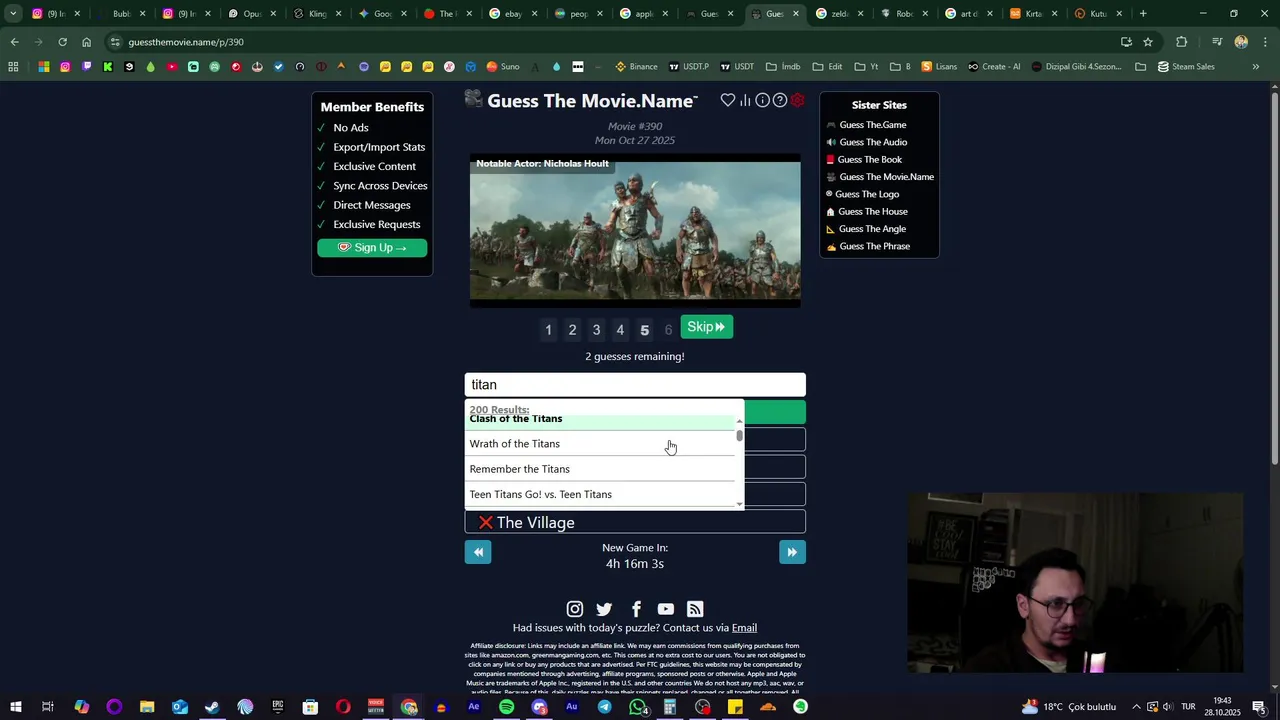Open After Effects from the taskbar
1280x720 pixels.
click(474, 707)
